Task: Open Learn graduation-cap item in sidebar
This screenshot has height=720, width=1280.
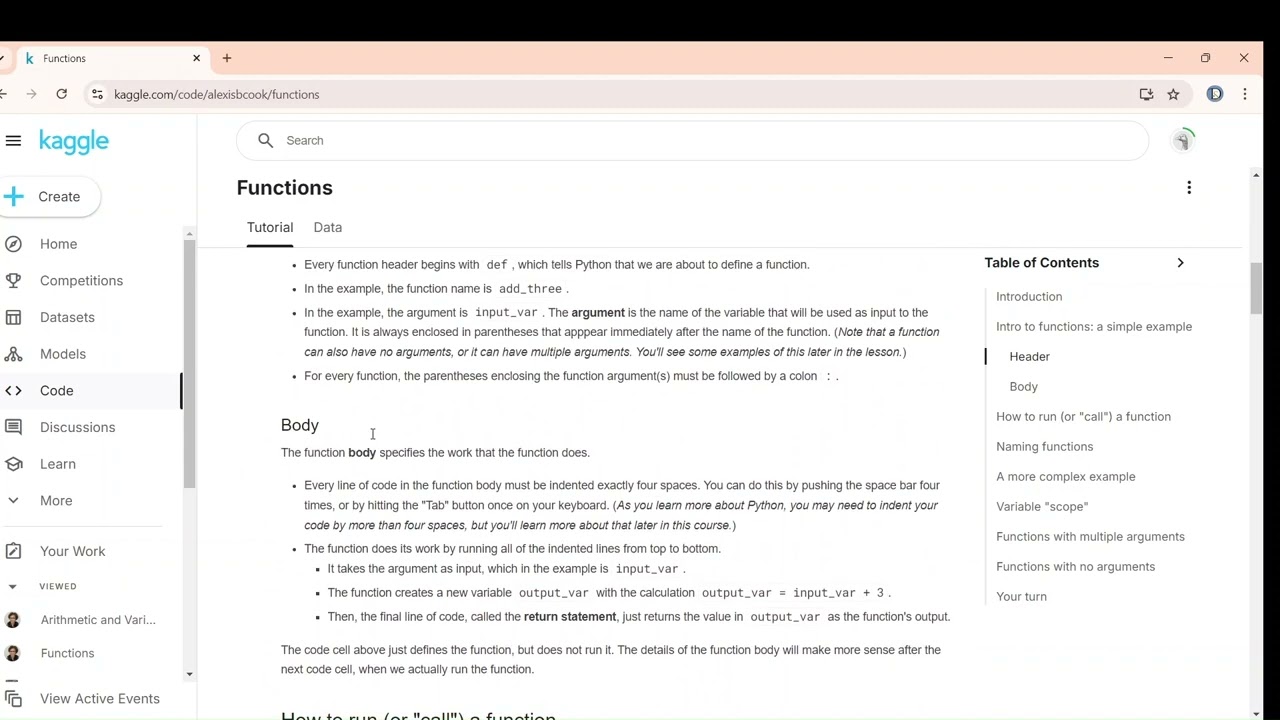Action: pos(57,464)
